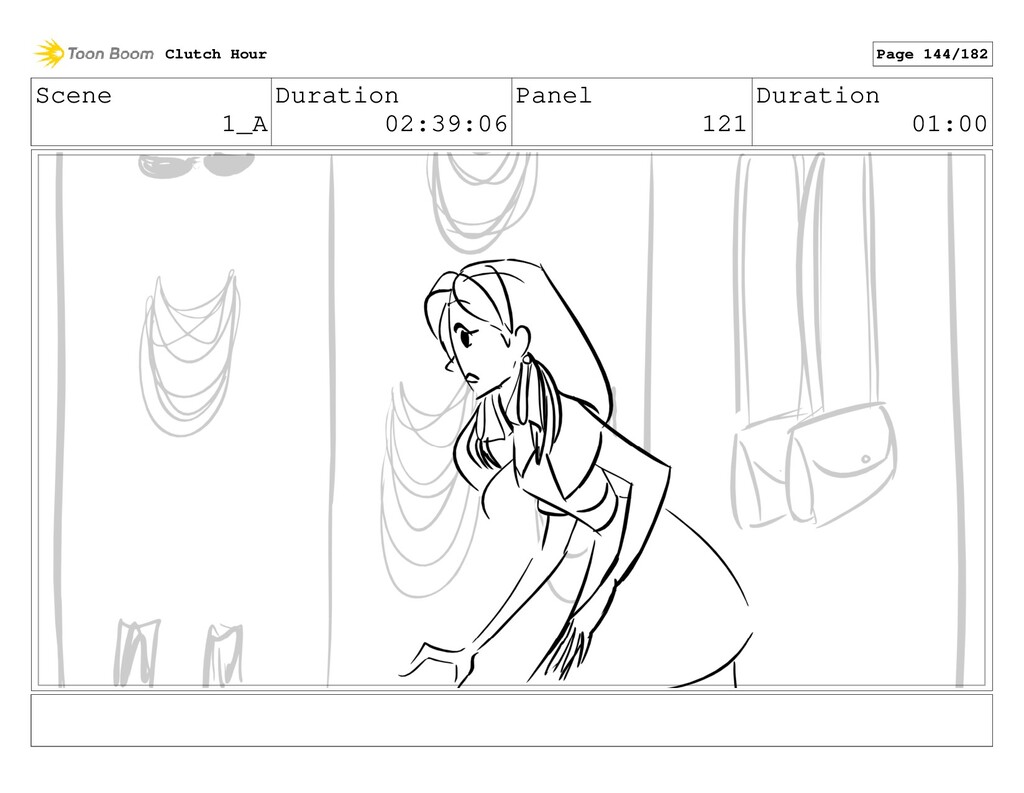Click the 'Panel' header label

(x=553, y=96)
